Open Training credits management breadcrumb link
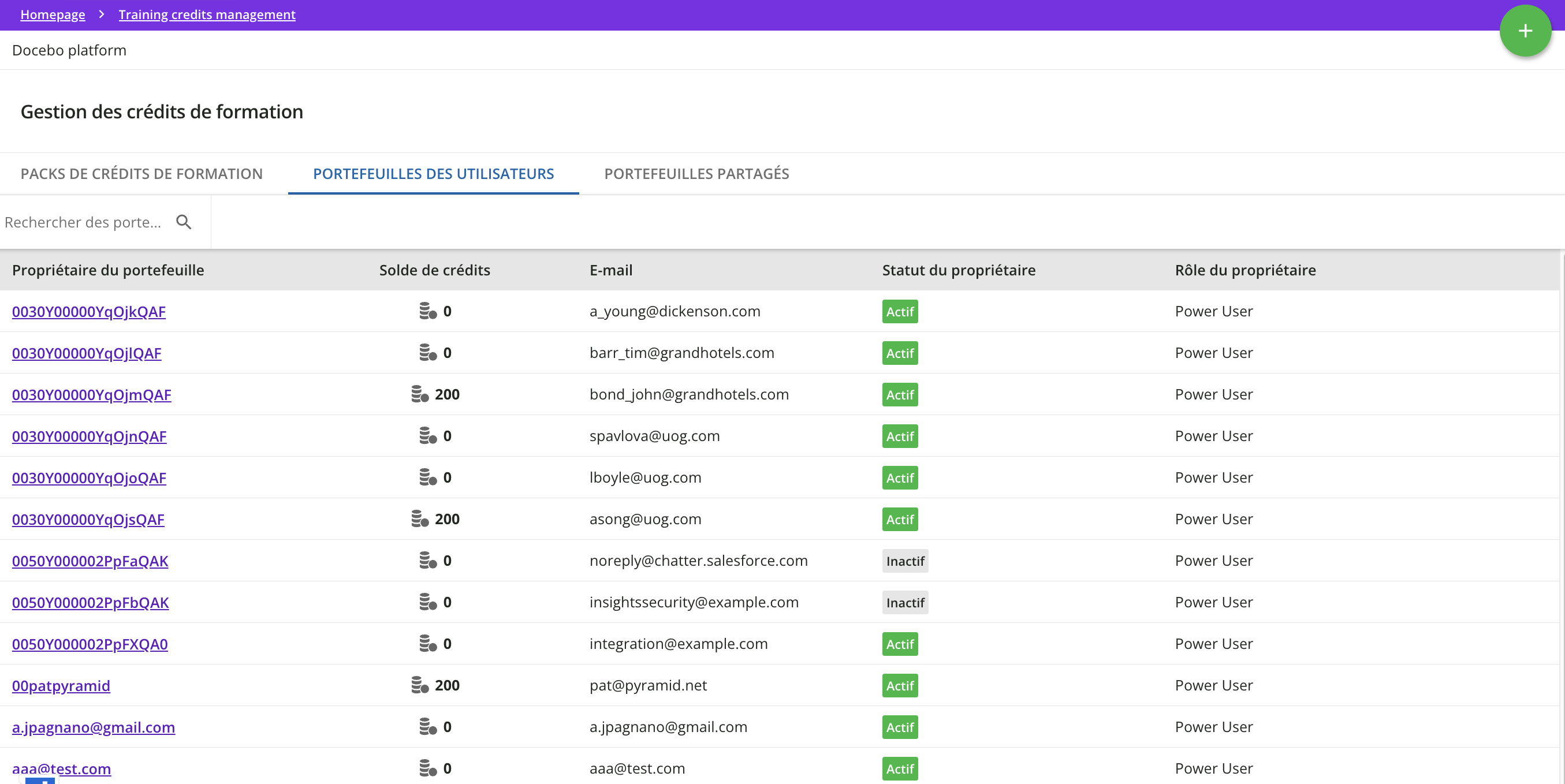 pyautogui.click(x=207, y=14)
